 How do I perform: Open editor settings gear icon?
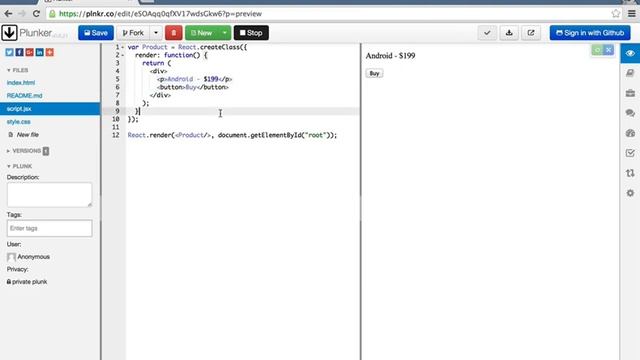[x=630, y=193]
